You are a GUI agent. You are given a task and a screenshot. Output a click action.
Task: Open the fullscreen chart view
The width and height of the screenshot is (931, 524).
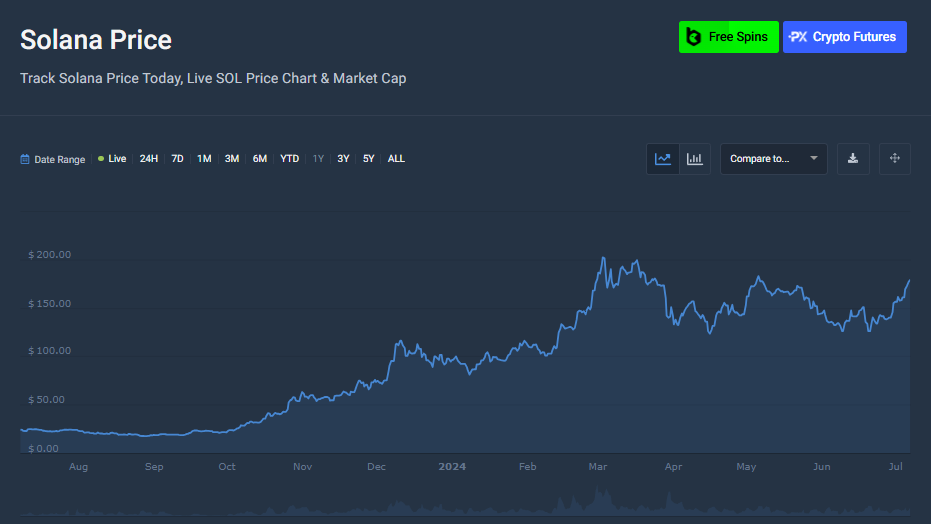(x=895, y=159)
